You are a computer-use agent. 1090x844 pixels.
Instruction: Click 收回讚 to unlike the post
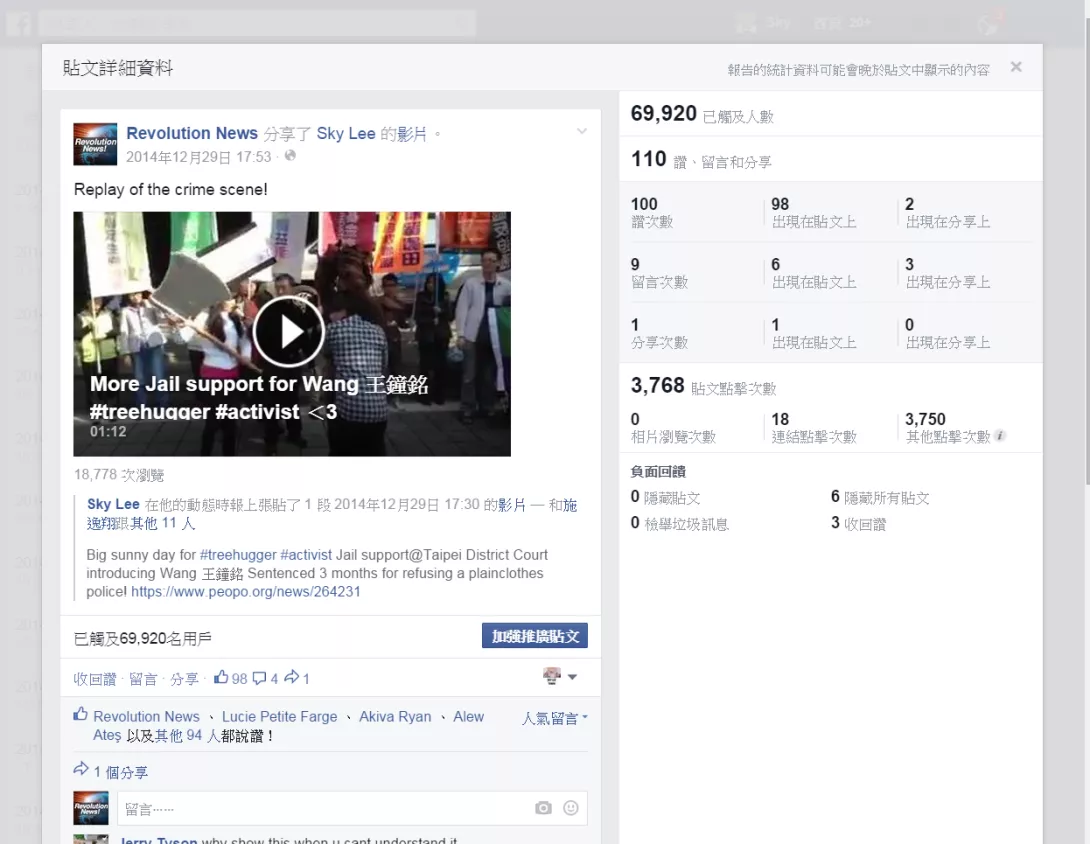95,679
